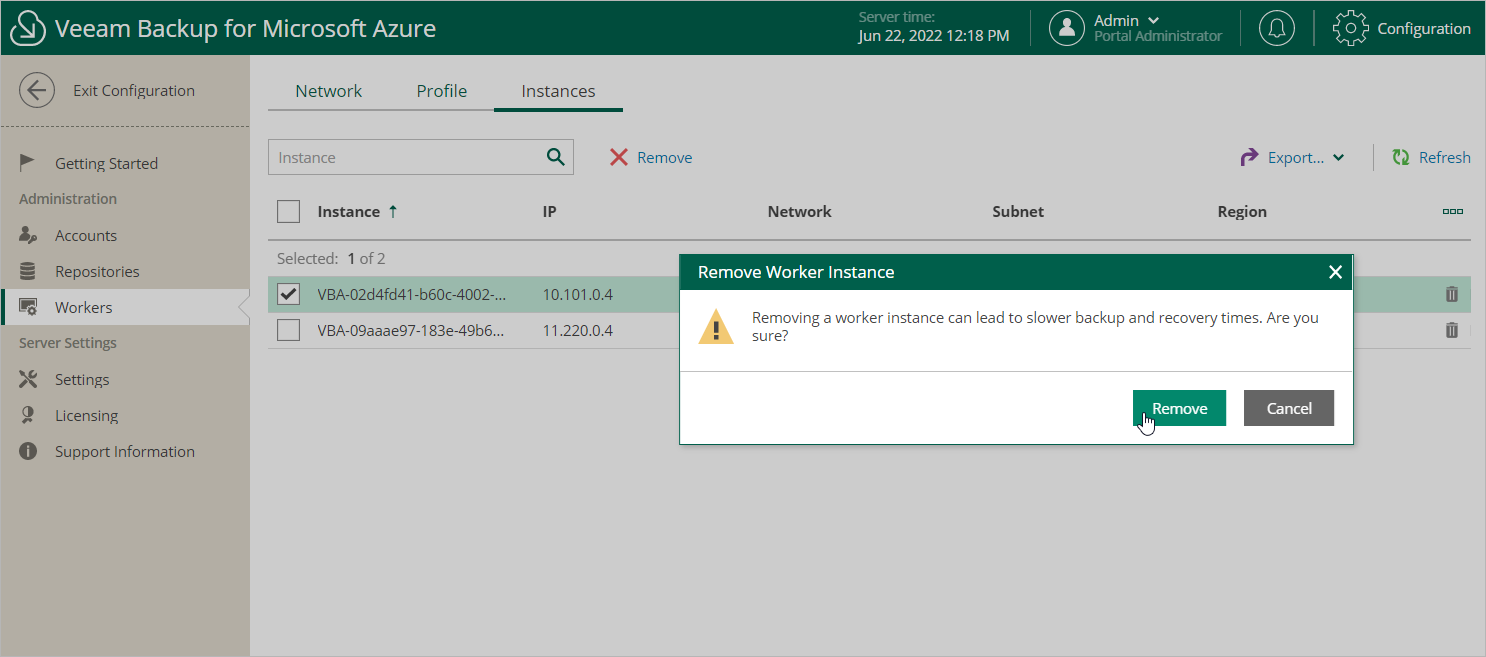Open Settings in the sidebar
Screen dimensions: 1486x657
(82, 379)
